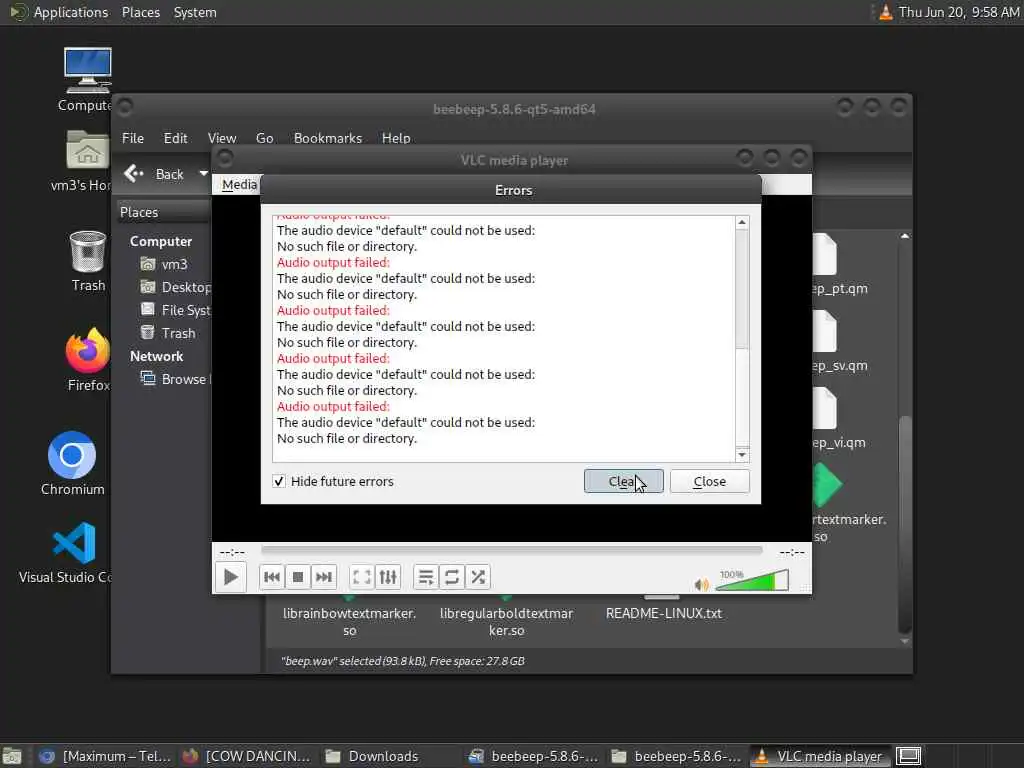Click the Errors list scroll up arrow
Screen dimensions: 1024x768
[x=742, y=223]
